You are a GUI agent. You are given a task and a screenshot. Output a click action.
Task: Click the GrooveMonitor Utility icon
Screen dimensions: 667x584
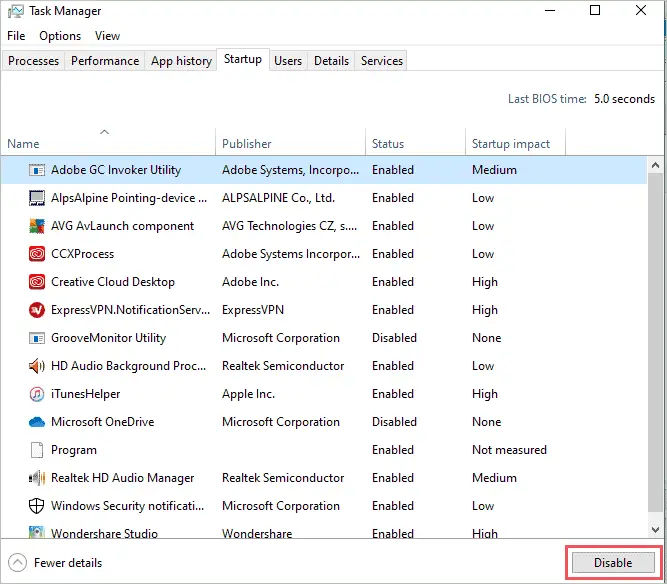tap(37, 338)
